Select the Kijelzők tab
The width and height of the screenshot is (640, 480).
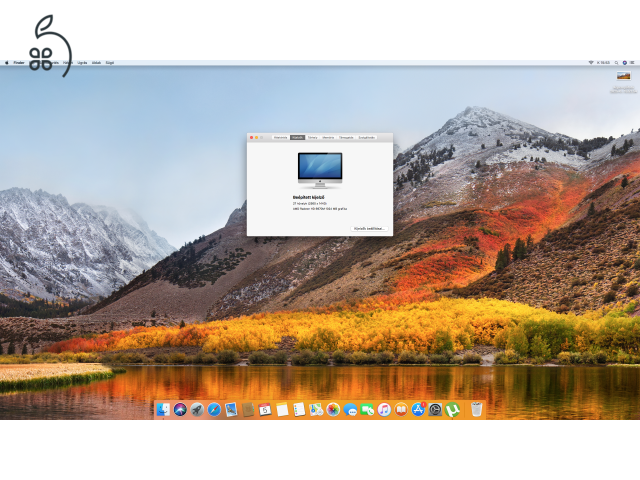(298, 138)
